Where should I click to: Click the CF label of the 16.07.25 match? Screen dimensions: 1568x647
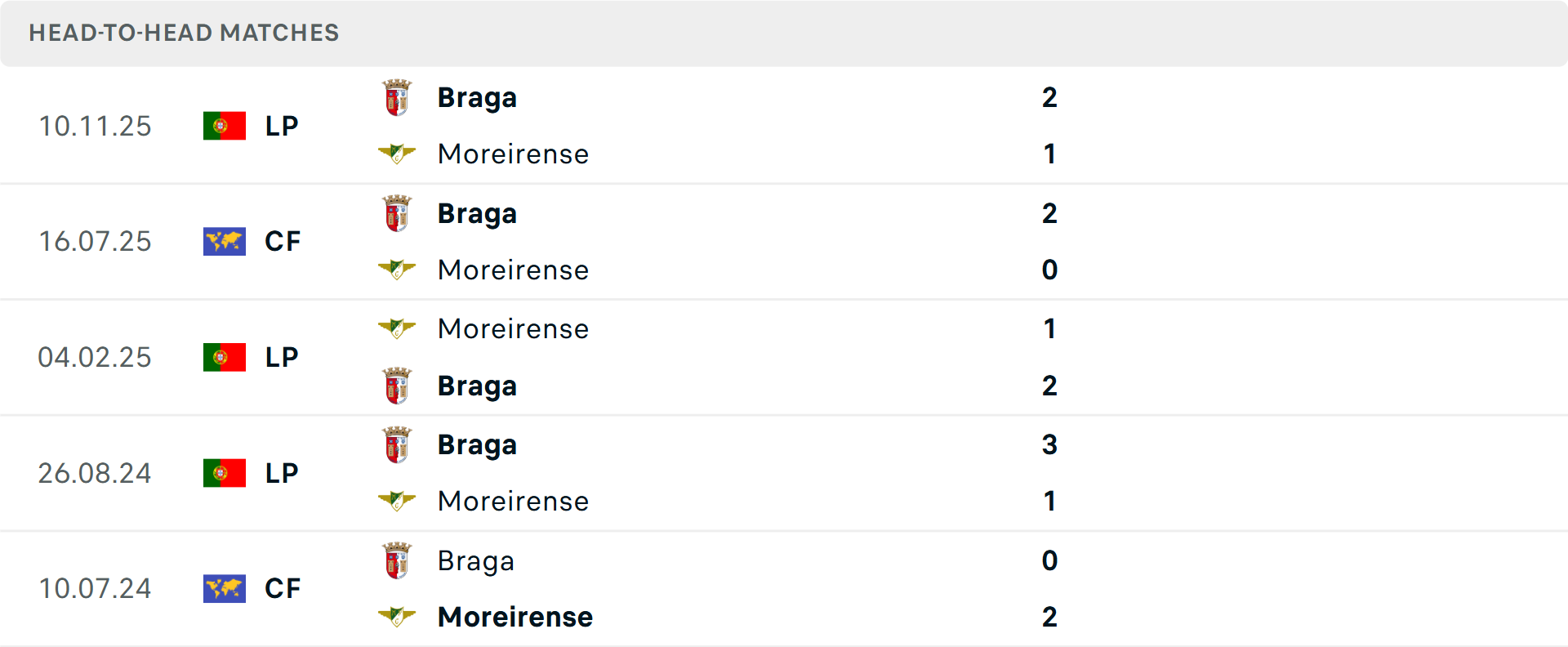[x=282, y=241]
